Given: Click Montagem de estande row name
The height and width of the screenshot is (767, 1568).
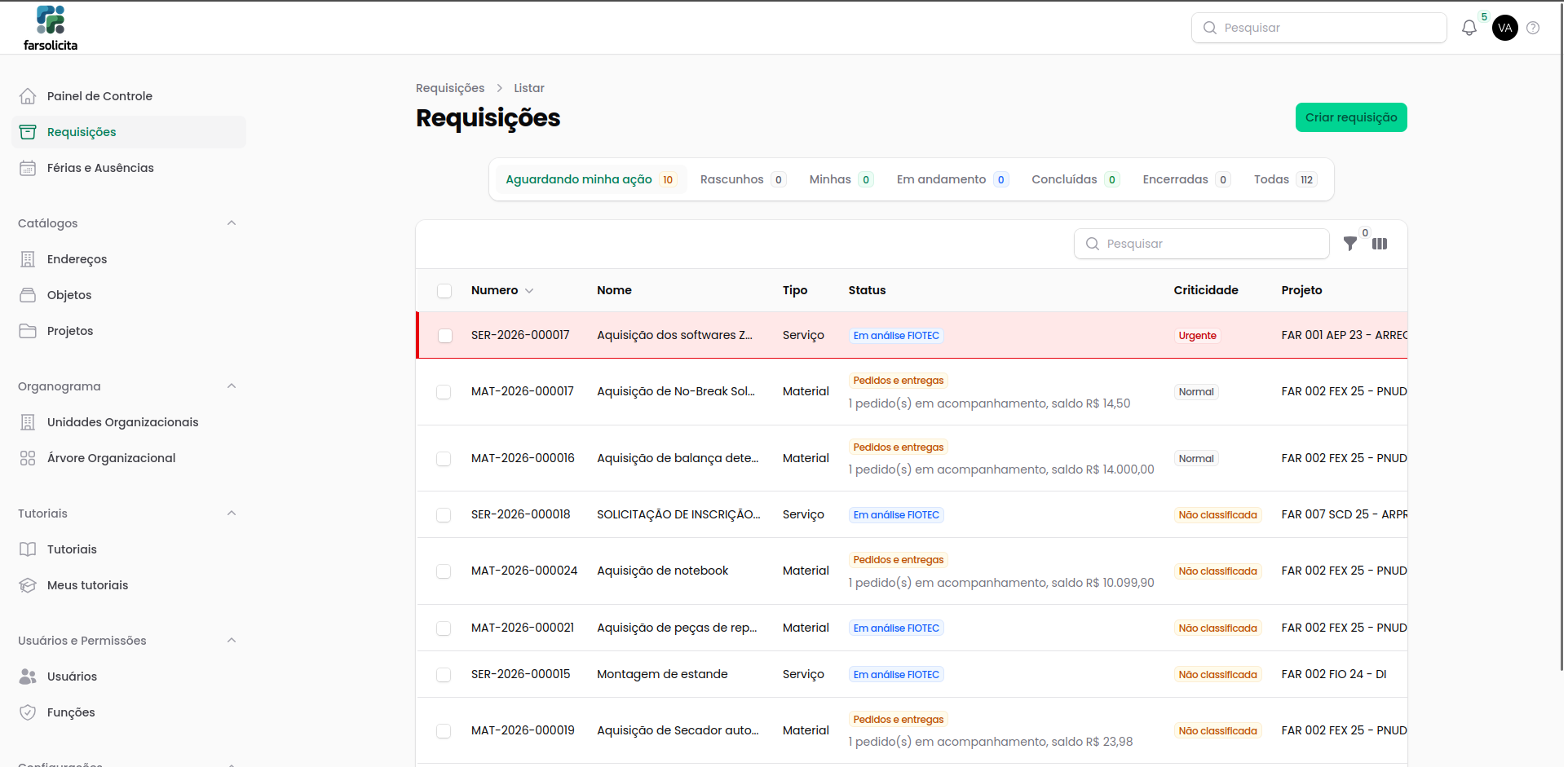Looking at the screenshot, I should point(662,674).
